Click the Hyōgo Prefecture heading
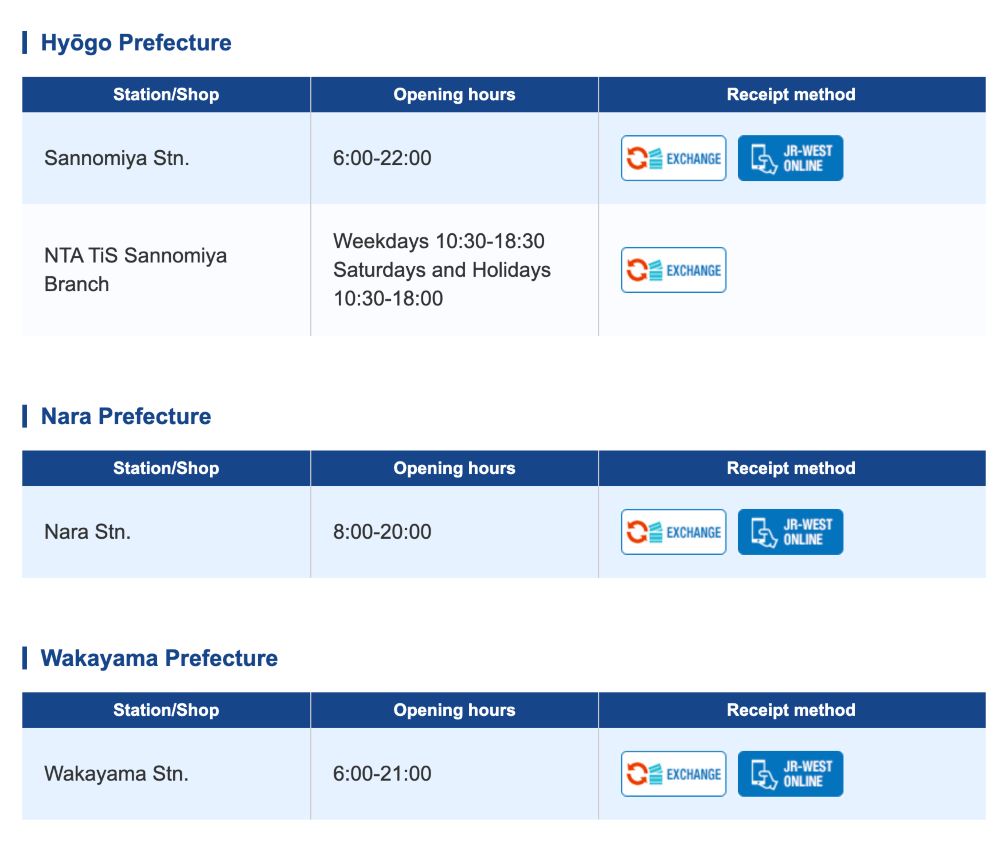 pyautogui.click(x=136, y=43)
